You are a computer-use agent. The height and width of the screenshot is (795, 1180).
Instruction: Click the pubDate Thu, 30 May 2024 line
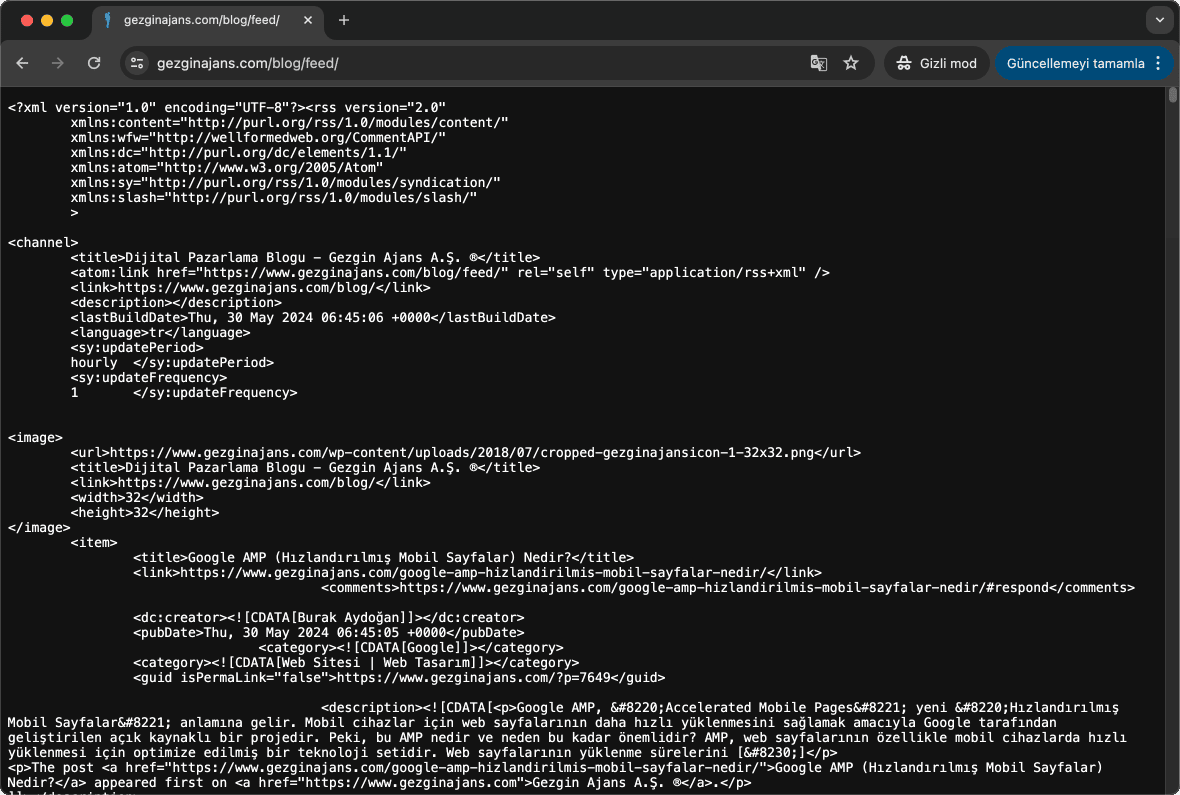click(329, 633)
